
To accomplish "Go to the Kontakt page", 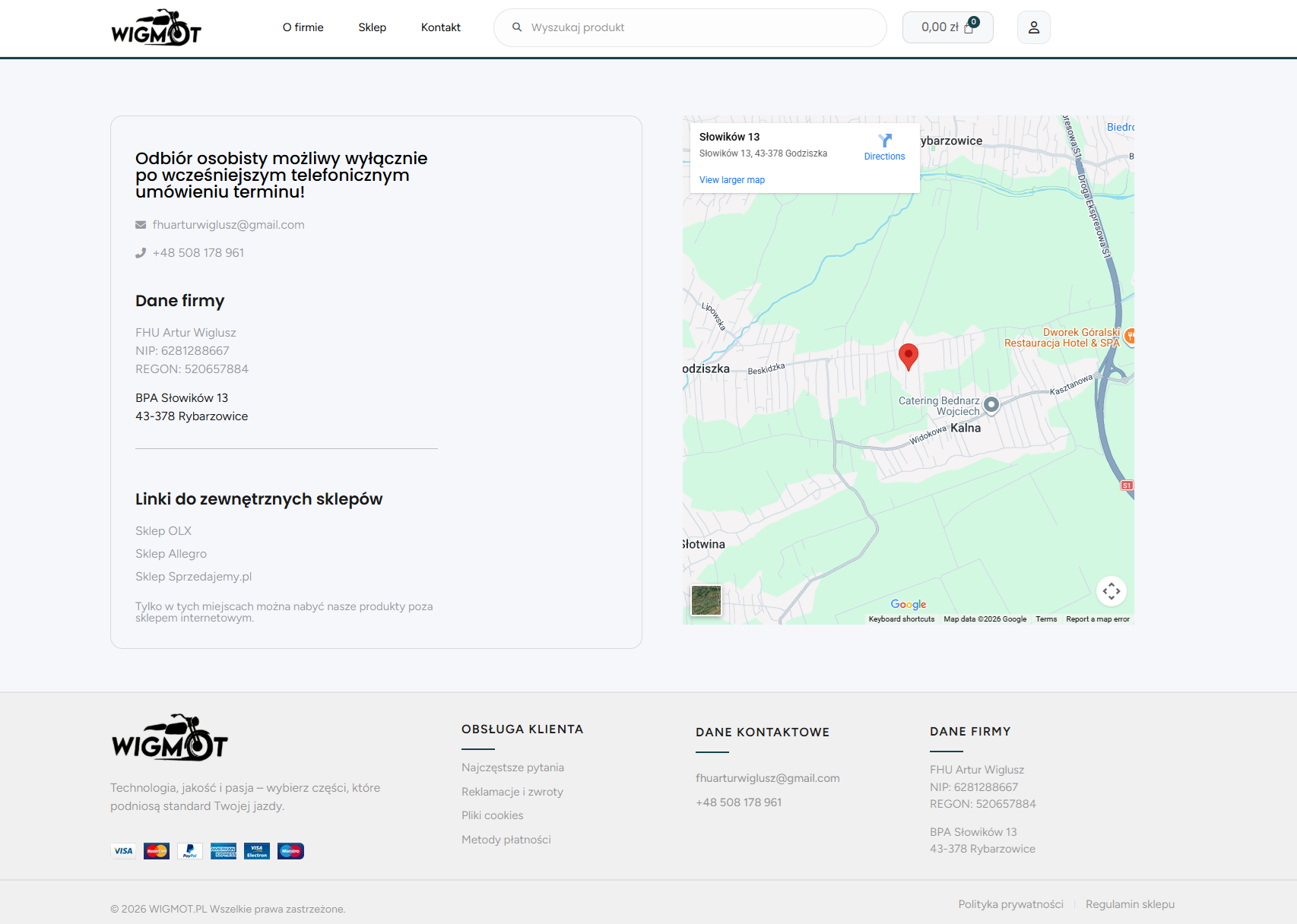I will [440, 27].
